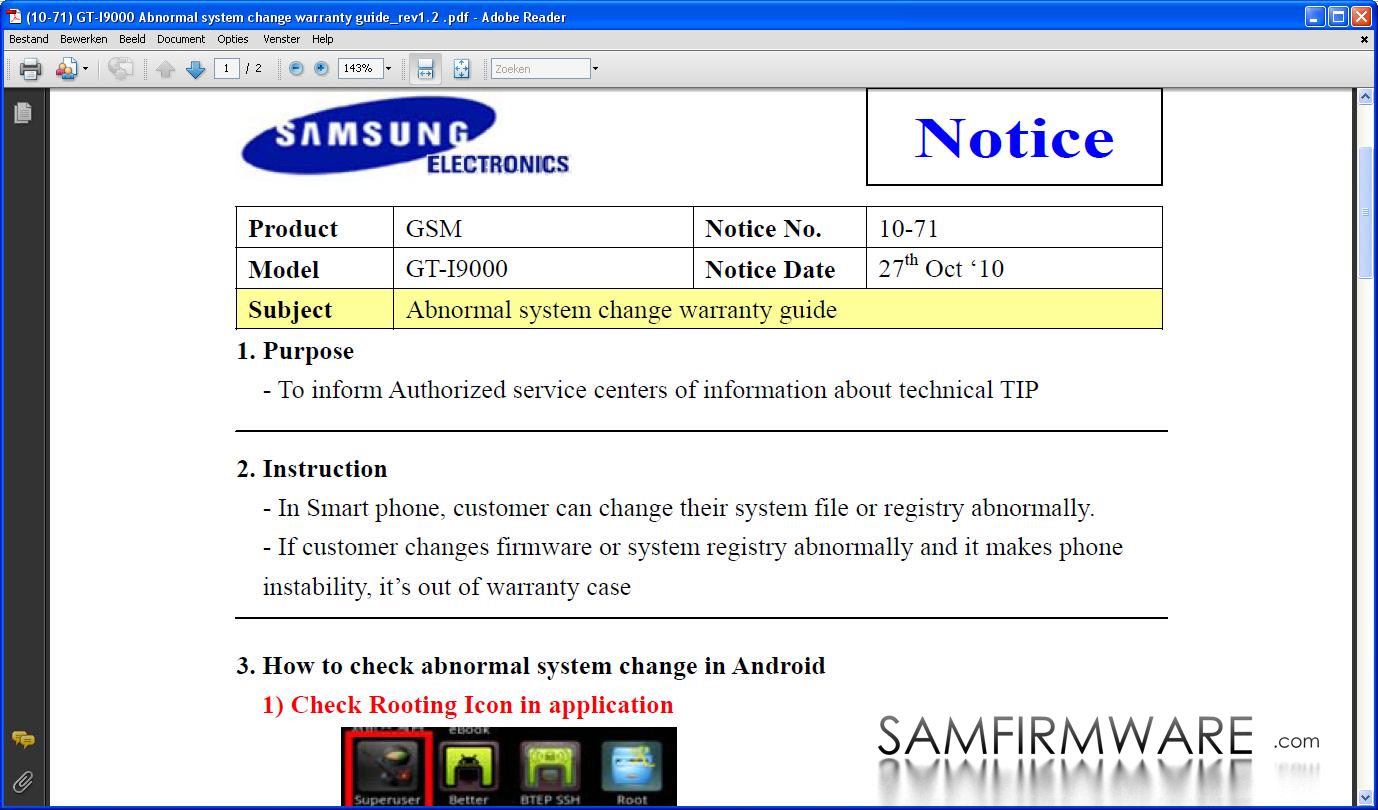The image size is (1378, 810).
Task: Click the Superuser rooting icon in the phone screenshot
Action: [x=387, y=769]
